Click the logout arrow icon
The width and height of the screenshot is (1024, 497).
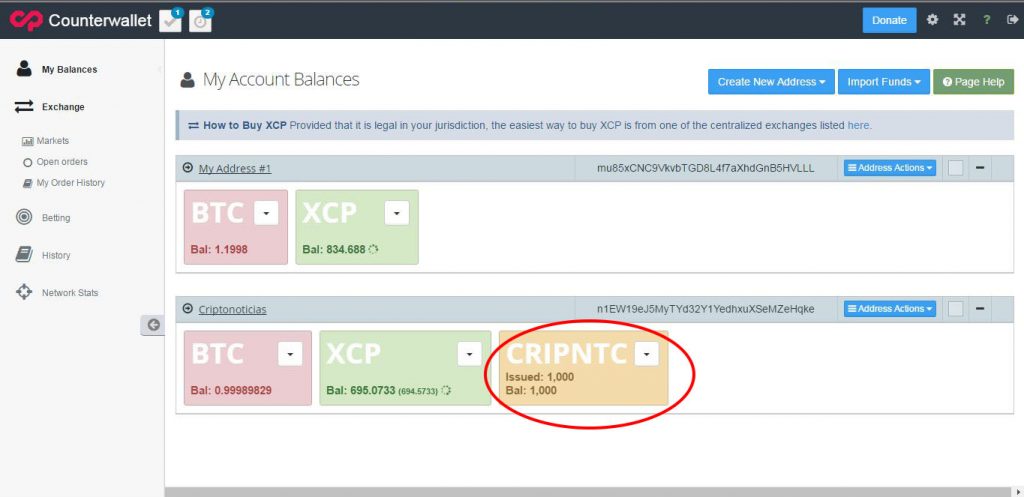[x=1012, y=20]
